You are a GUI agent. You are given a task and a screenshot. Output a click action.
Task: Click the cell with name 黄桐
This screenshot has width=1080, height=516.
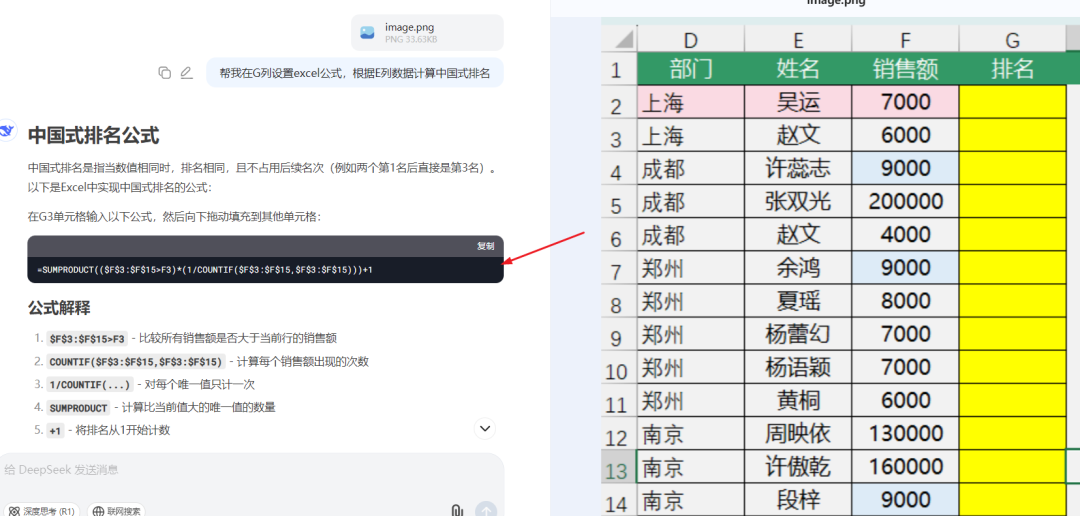(798, 400)
